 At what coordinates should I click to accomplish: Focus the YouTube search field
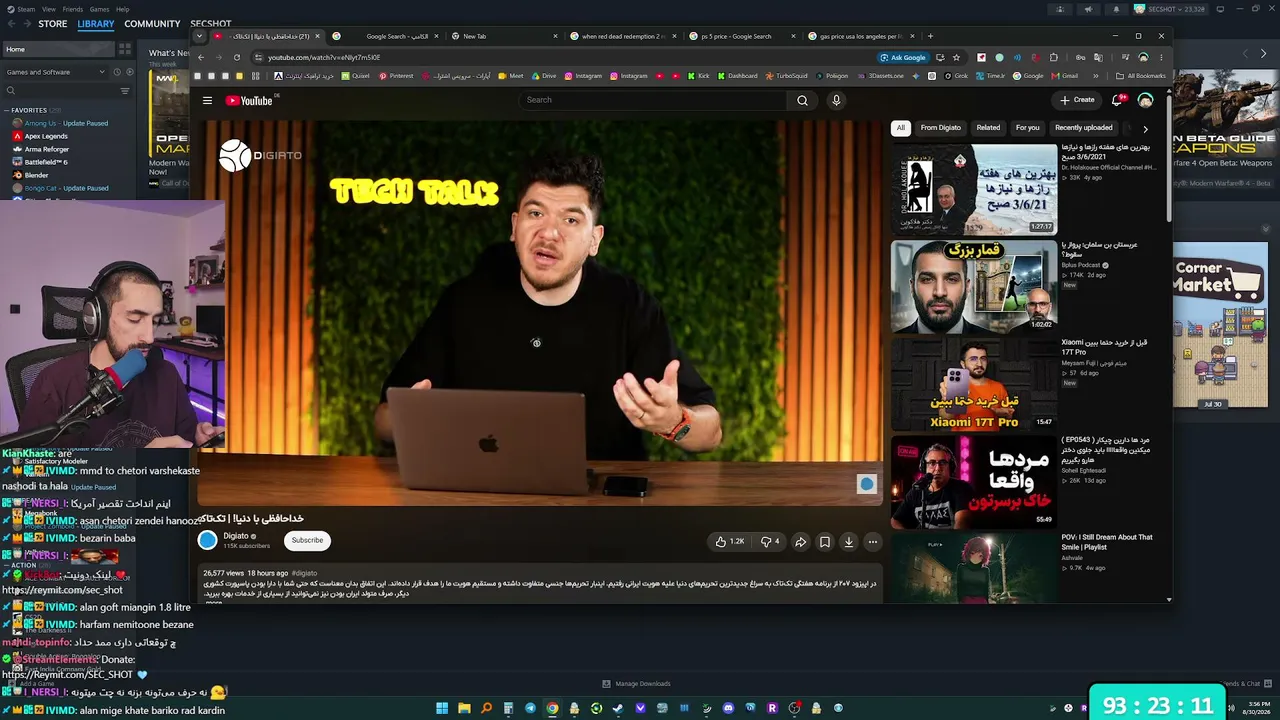pos(654,100)
